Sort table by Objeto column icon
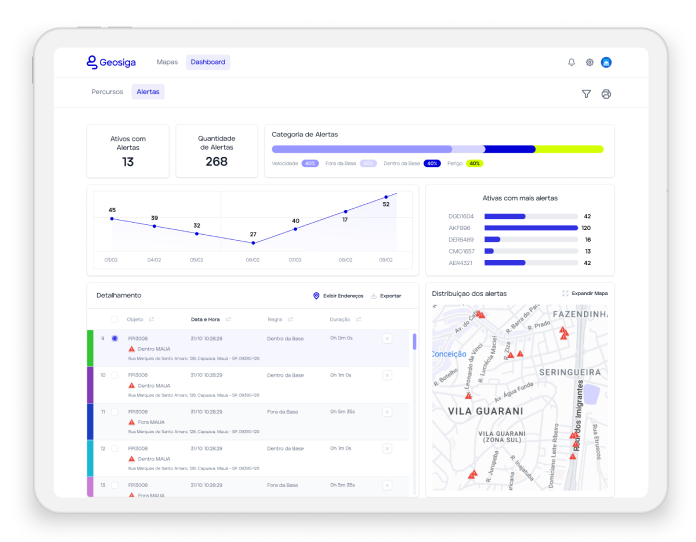The width and height of the screenshot is (696, 542). (x=151, y=319)
